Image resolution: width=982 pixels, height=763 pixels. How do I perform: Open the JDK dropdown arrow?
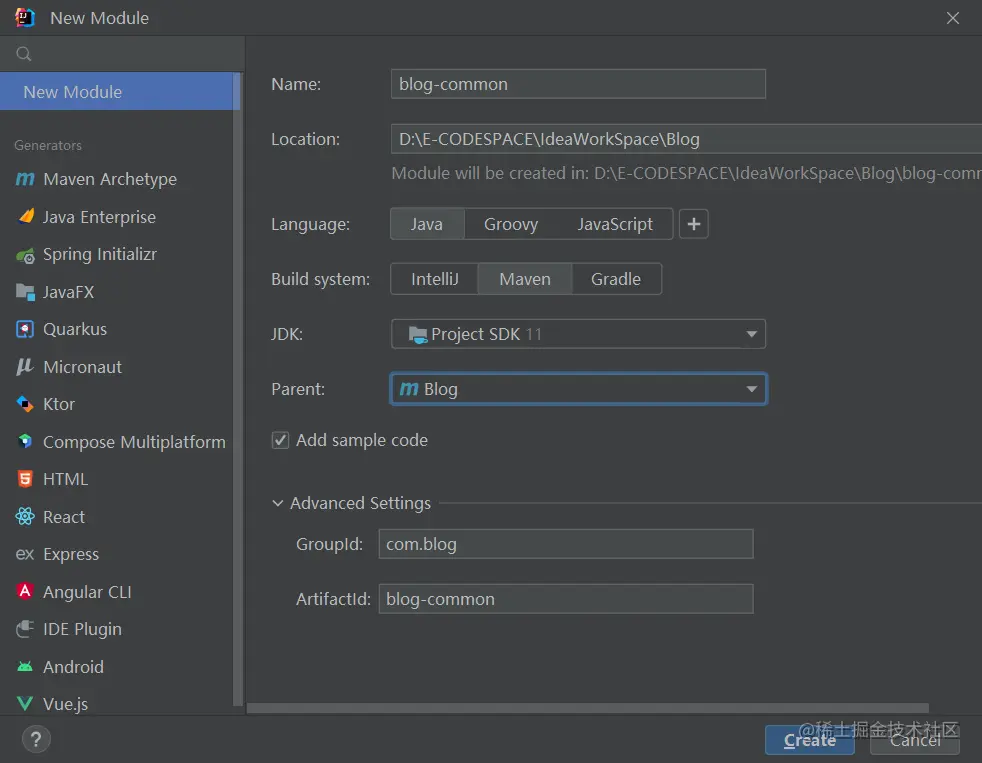point(752,335)
